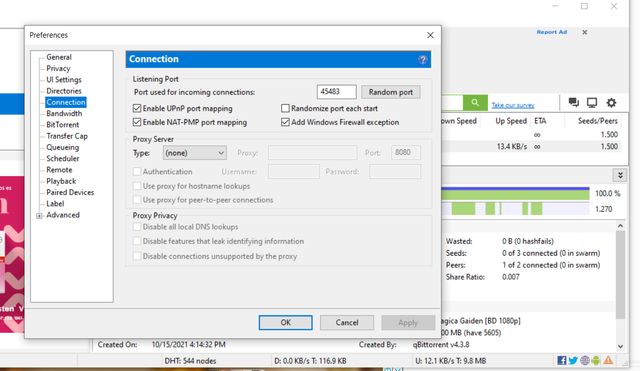Viewport: 640px width, 371px height.
Task: Click the Report Ad link
Action: click(x=552, y=32)
